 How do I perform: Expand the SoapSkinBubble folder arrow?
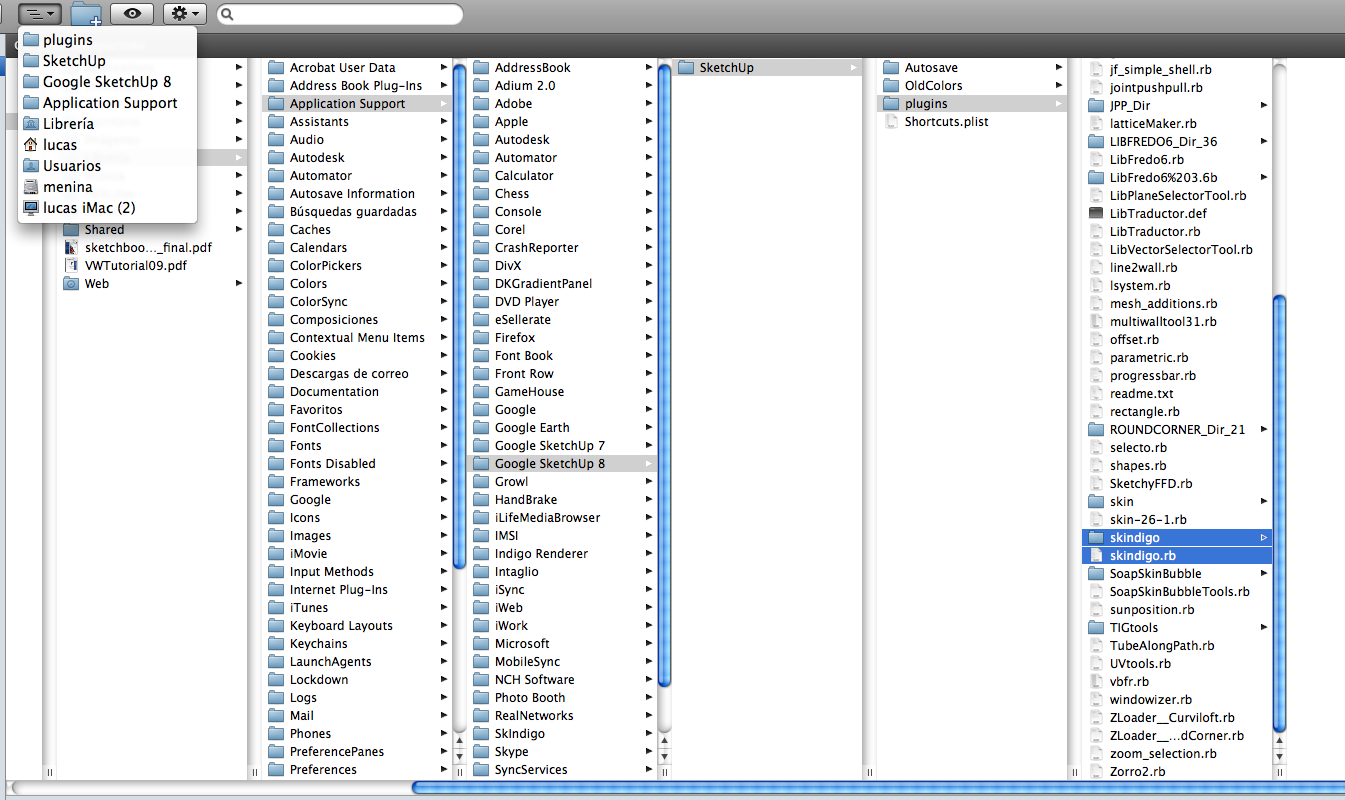click(x=1264, y=574)
